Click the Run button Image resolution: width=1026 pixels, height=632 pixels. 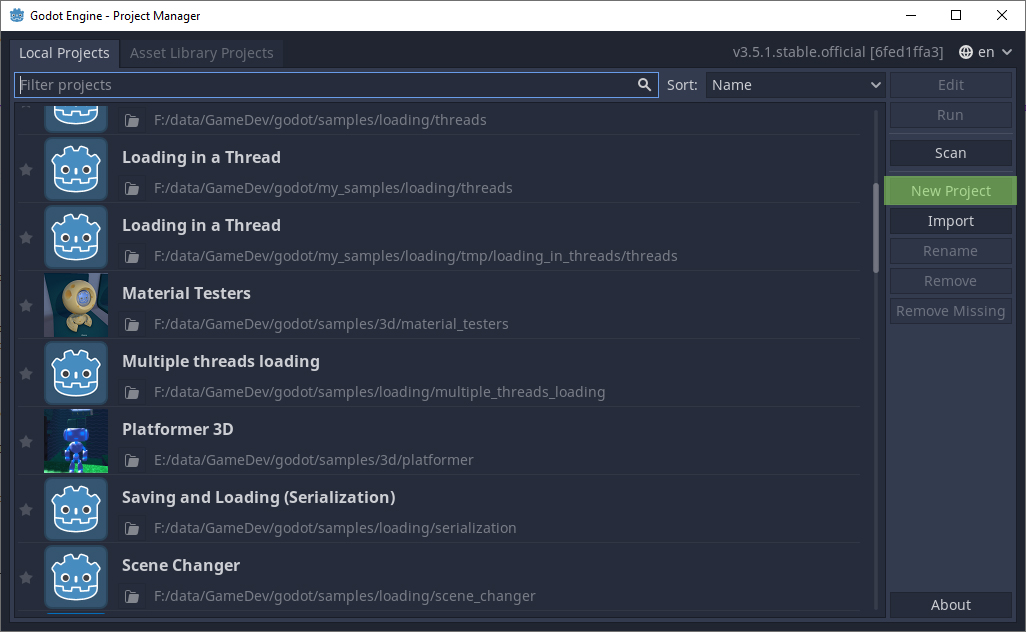tap(951, 115)
